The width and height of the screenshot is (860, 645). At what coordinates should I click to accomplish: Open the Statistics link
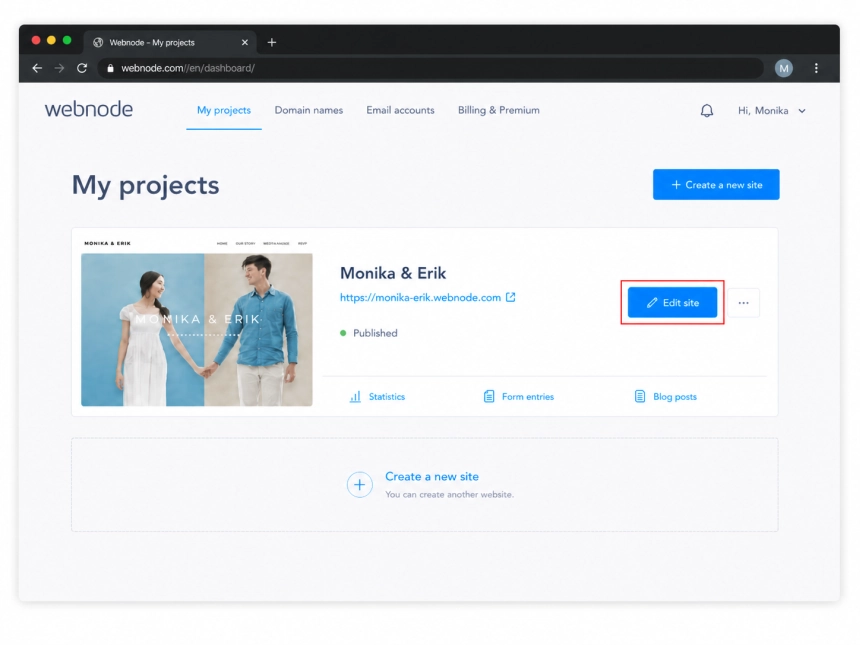[387, 397]
